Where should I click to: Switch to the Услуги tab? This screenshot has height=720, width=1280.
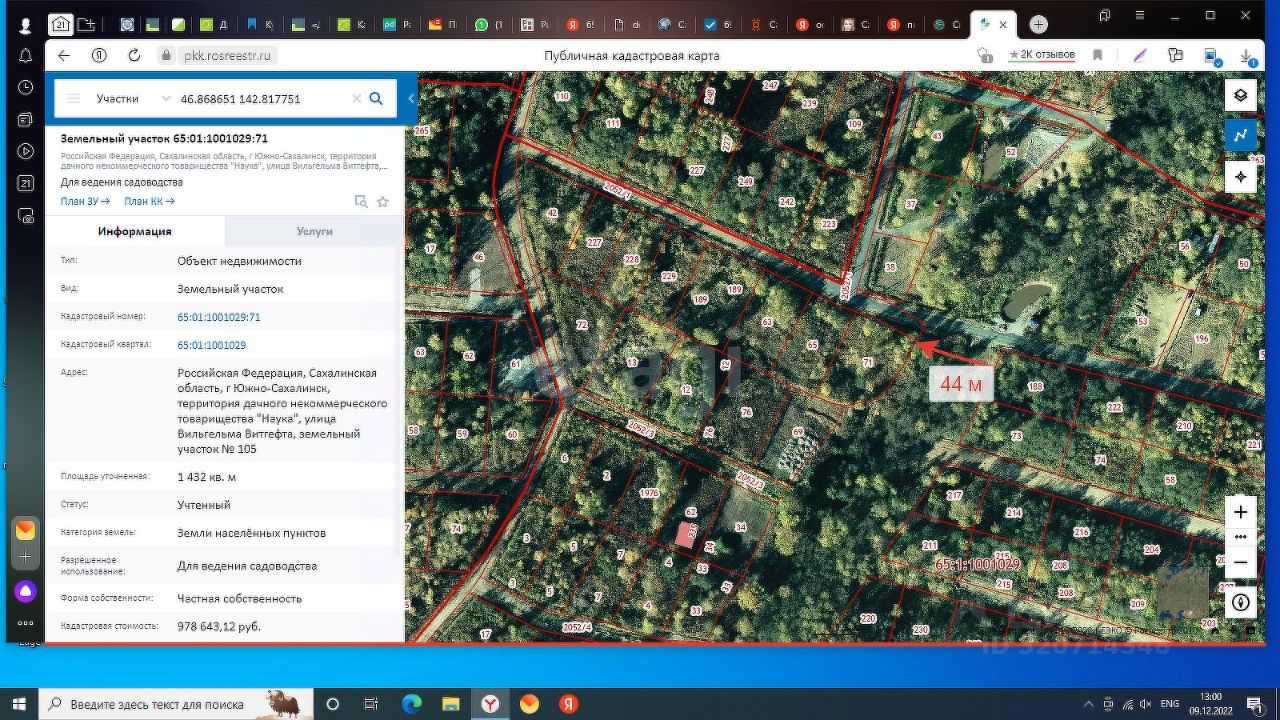tap(314, 231)
